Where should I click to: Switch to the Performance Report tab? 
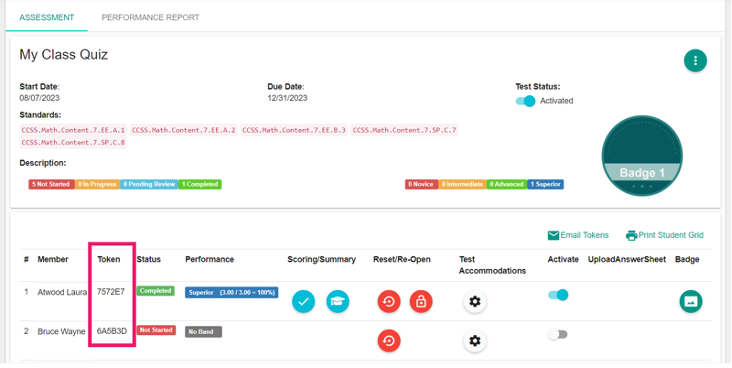point(150,17)
